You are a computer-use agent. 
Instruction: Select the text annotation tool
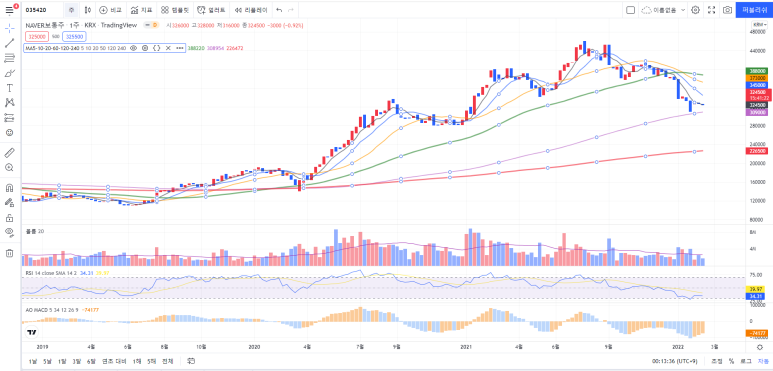coord(9,88)
